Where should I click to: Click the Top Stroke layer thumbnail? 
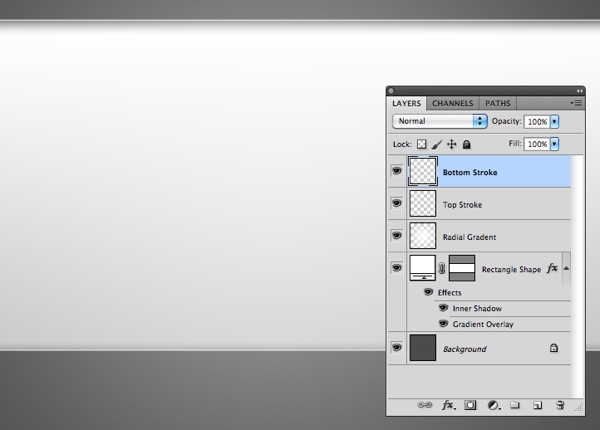(x=423, y=203)
